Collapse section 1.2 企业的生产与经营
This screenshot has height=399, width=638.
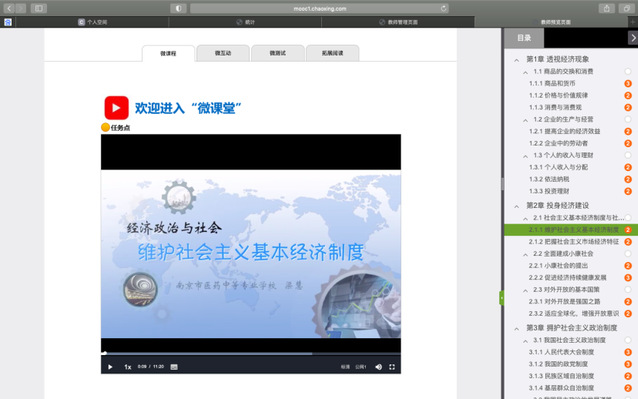(525, 120)
